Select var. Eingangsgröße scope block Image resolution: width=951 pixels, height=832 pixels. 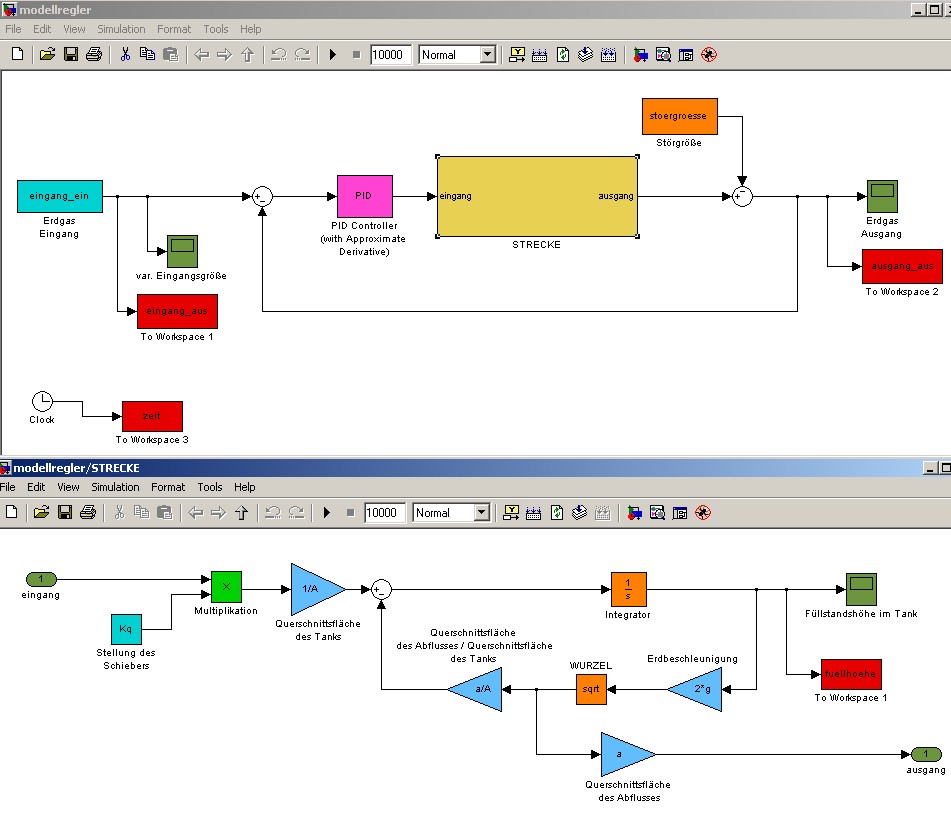[182, 251]
